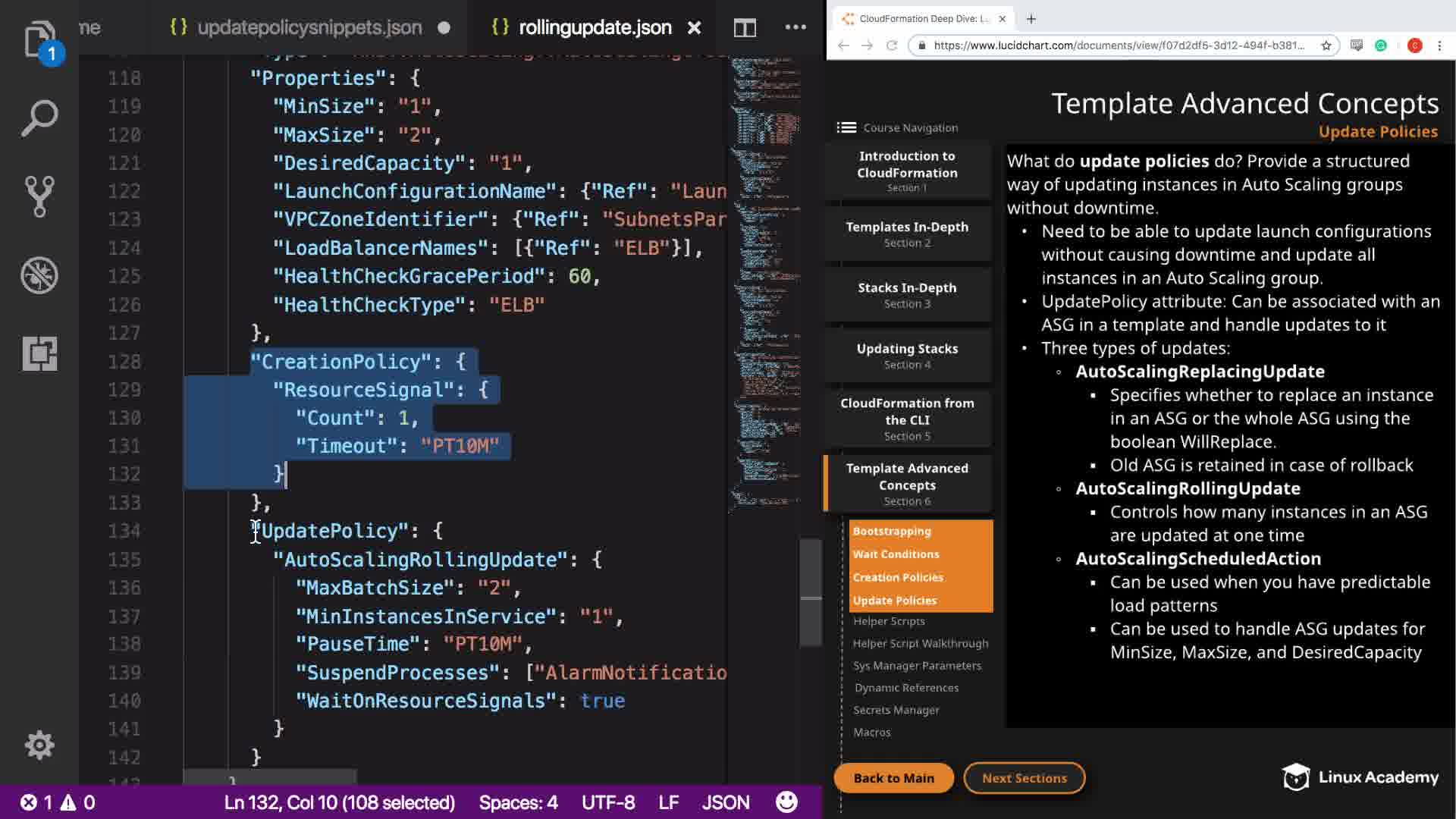Image resolution: width=1456 pixels, height=819 pixels.
Task: Open Updating Stacks Section 4
Action: pos(907,356)
